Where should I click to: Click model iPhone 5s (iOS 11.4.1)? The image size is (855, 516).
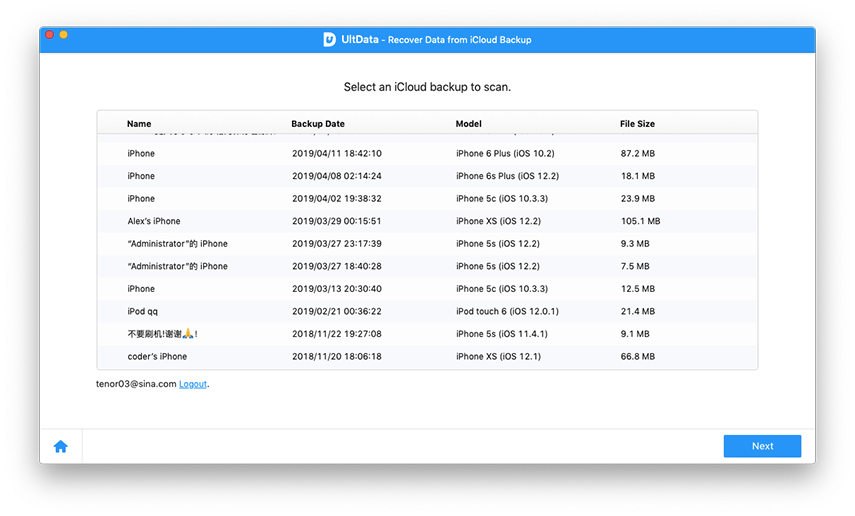pyautogui.click(x=502, y=334)
